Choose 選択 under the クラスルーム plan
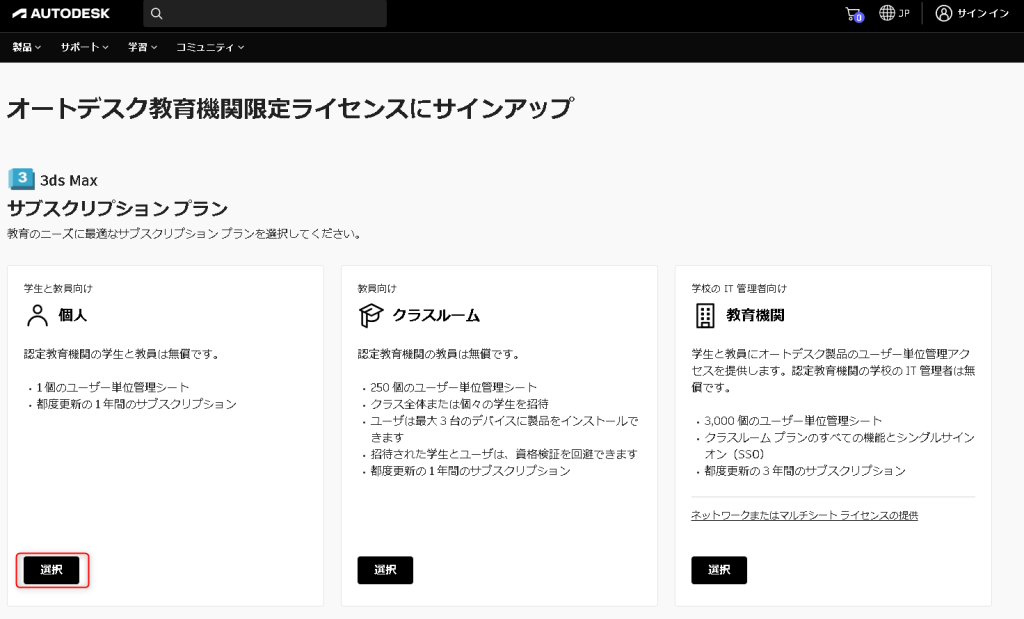Screen dimensions: 1024x619 (x=385, y=570)
